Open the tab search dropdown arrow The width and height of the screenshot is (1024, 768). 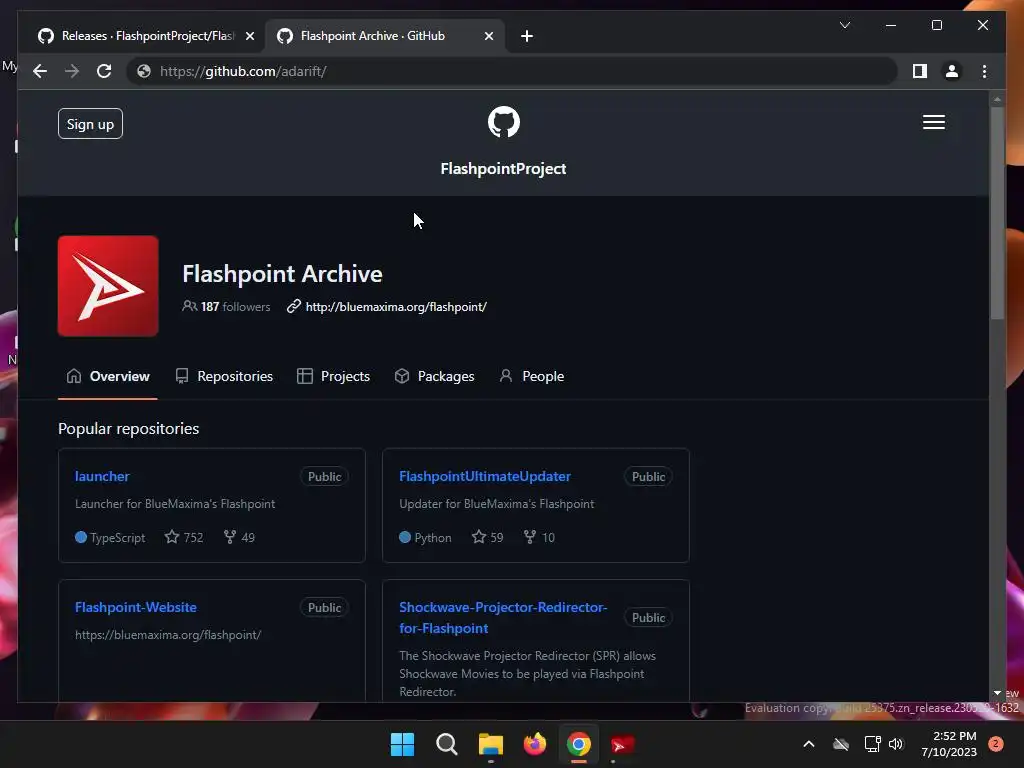pyautogui.click(x=844, y=25)
